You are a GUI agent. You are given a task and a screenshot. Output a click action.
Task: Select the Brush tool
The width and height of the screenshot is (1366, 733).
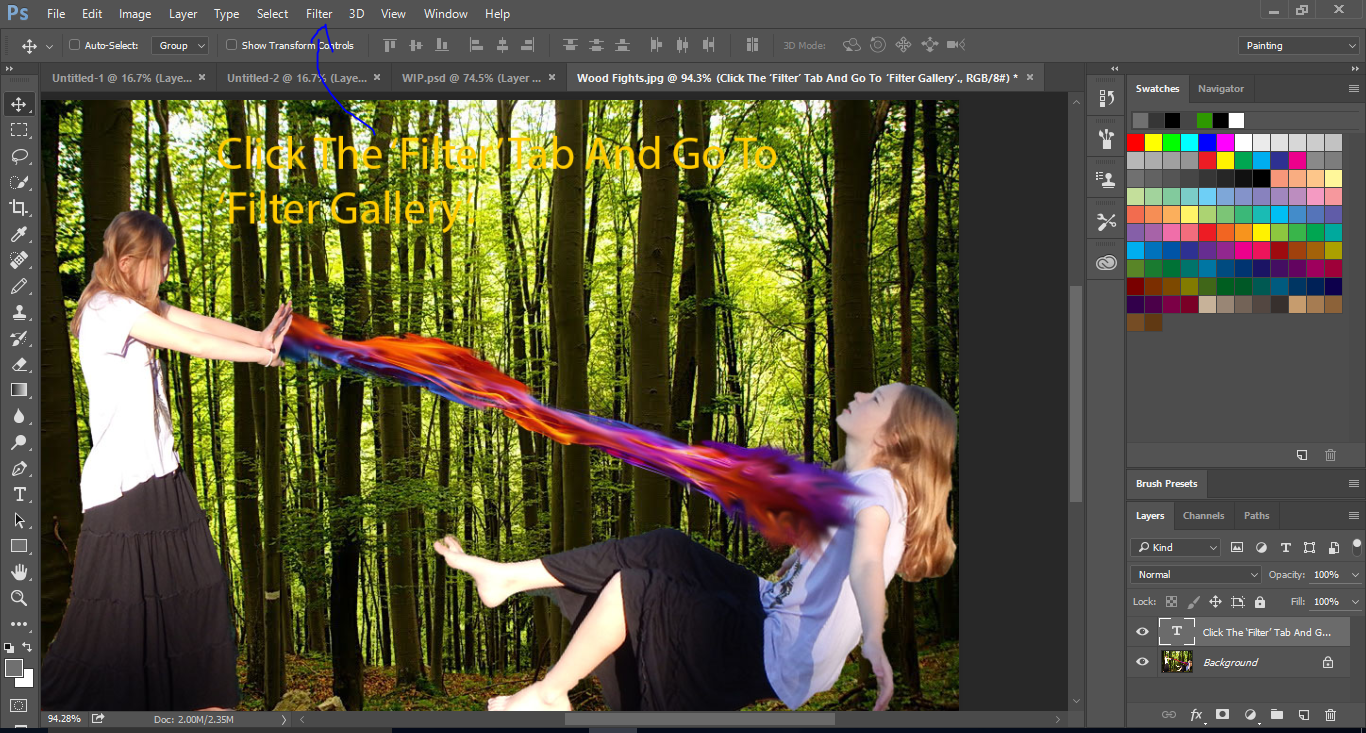click(x=19, y=286)
